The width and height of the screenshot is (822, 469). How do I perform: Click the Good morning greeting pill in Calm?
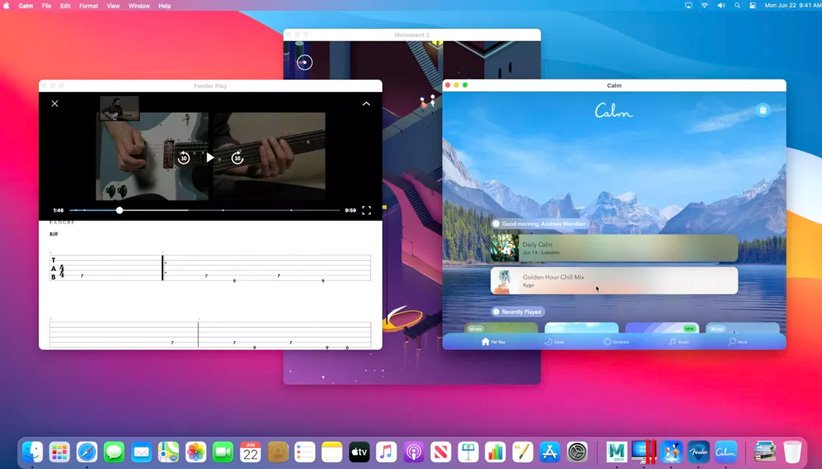(538, 224)
